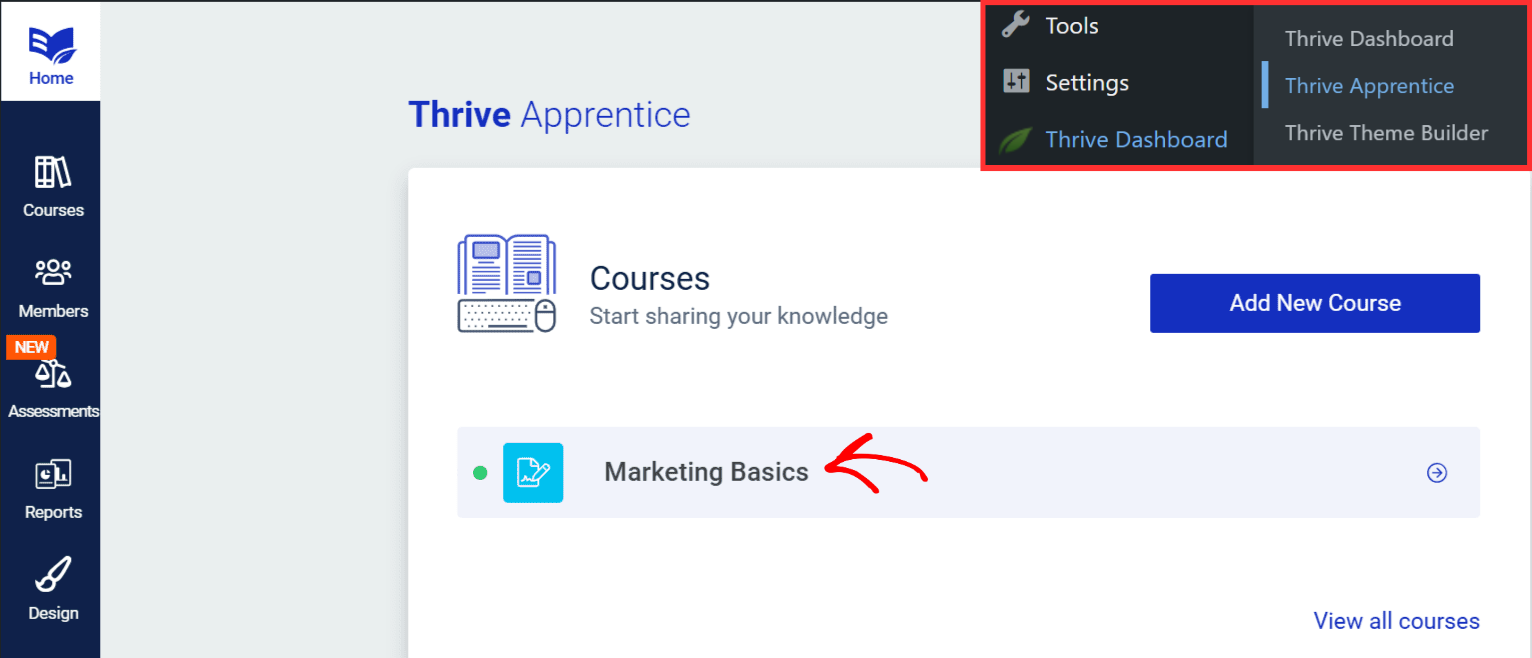
Task: Click the Marketing Basics course title
Action: (706, 472)
